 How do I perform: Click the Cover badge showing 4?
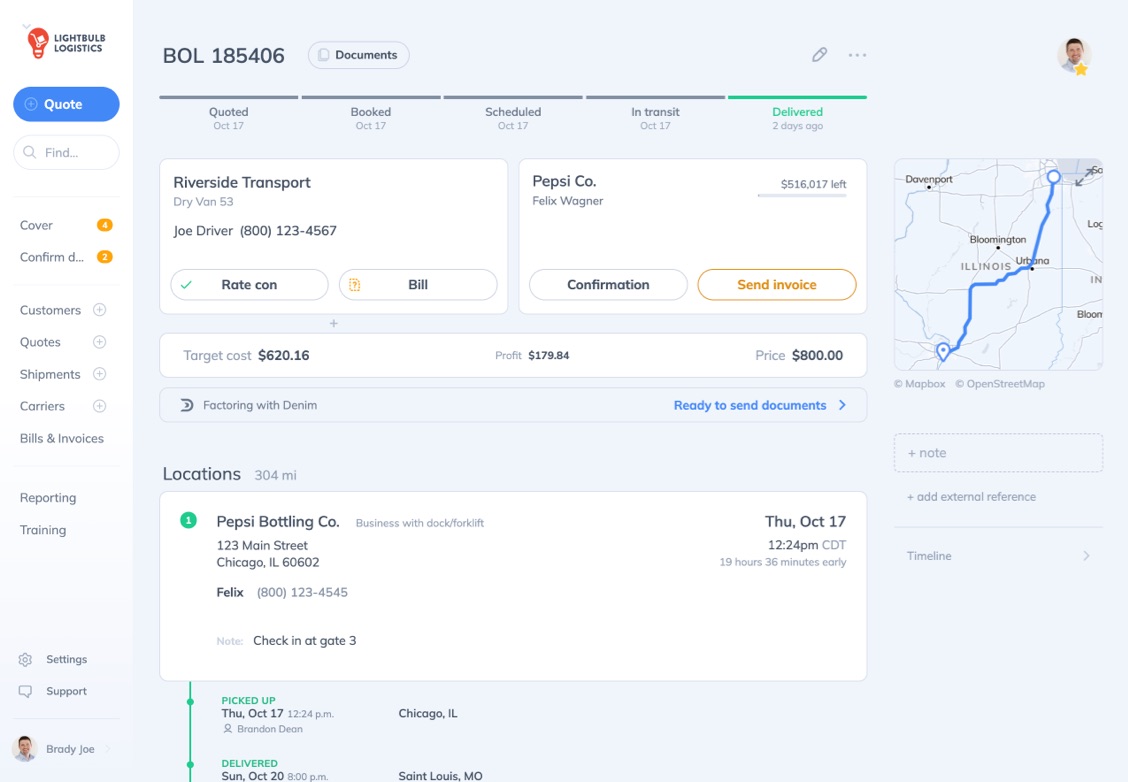pos(104,225)
